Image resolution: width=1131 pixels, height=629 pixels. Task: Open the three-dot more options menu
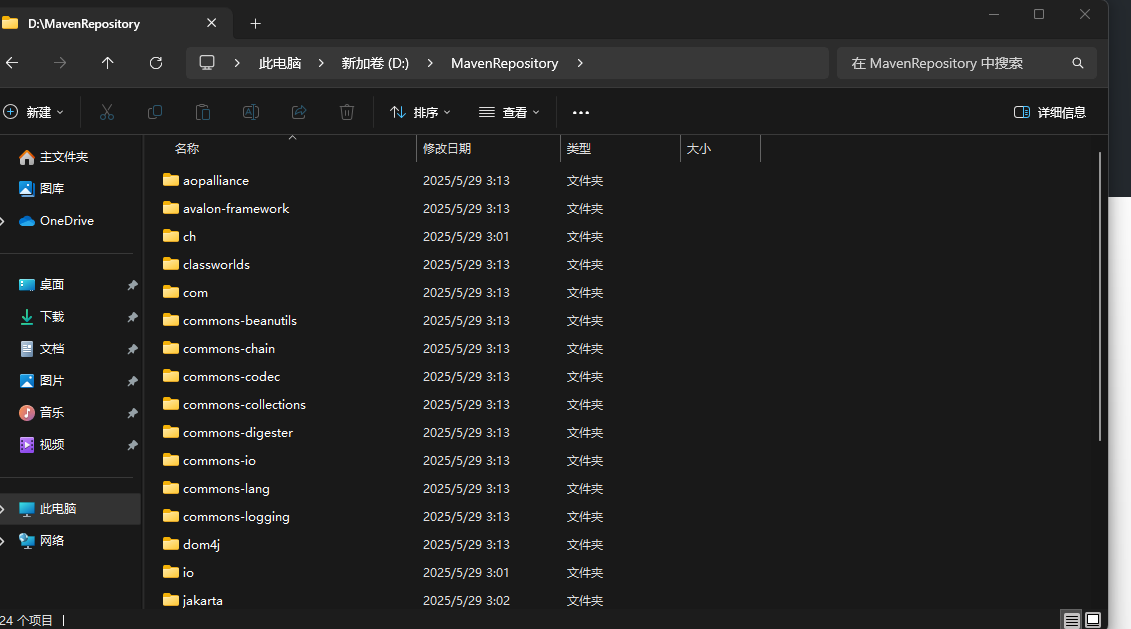pos(581,113)
